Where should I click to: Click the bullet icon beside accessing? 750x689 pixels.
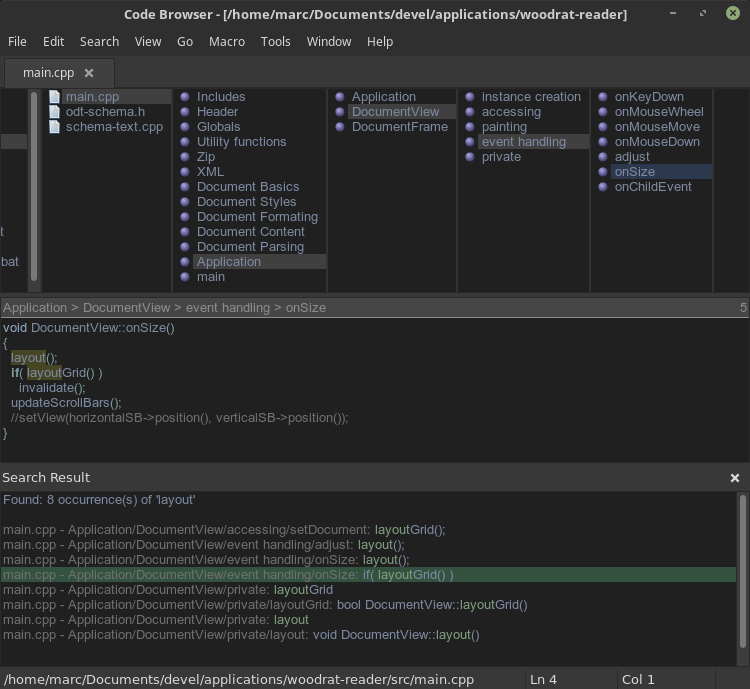coord(470,111)
